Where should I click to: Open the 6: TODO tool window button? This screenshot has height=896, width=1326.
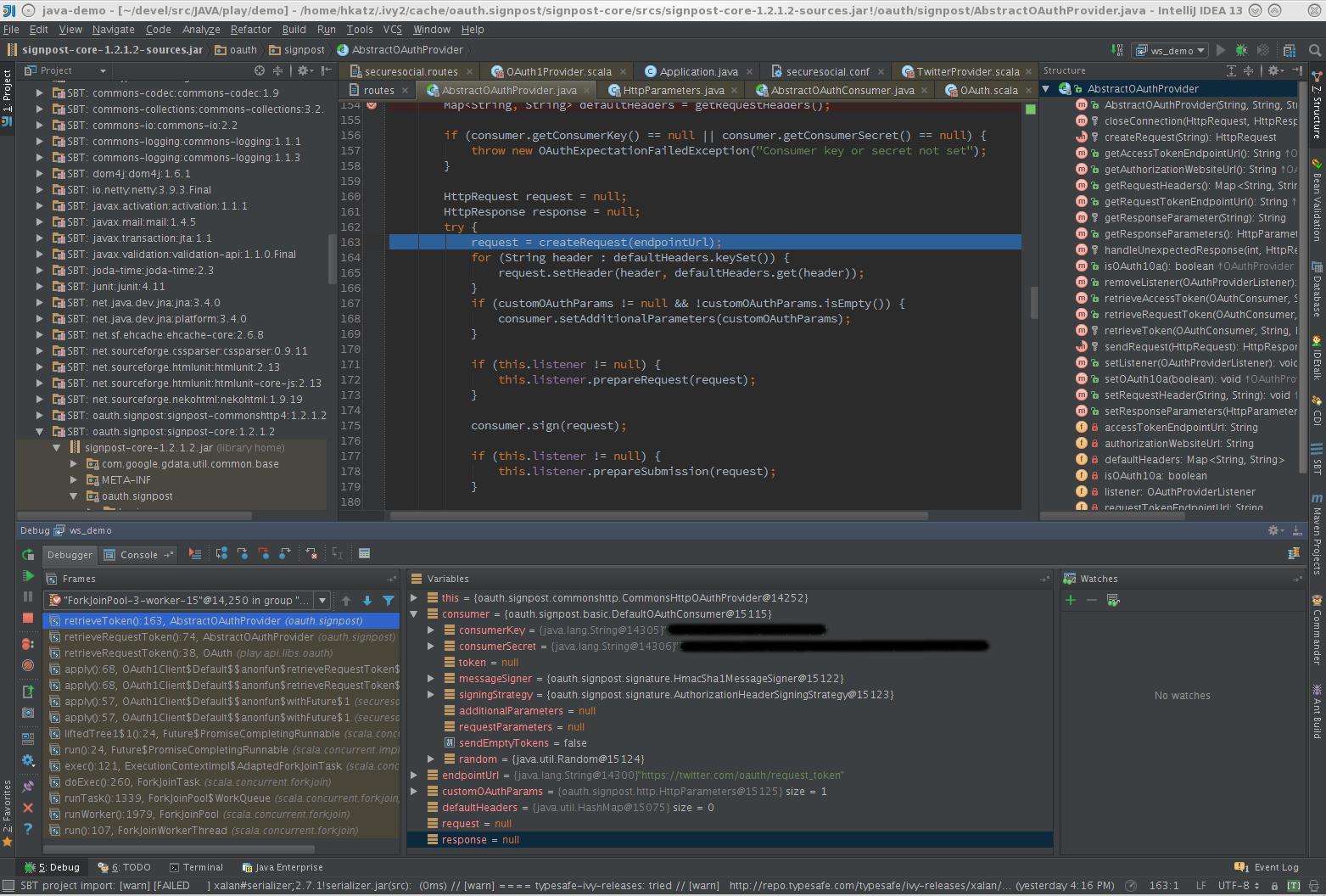124,867
